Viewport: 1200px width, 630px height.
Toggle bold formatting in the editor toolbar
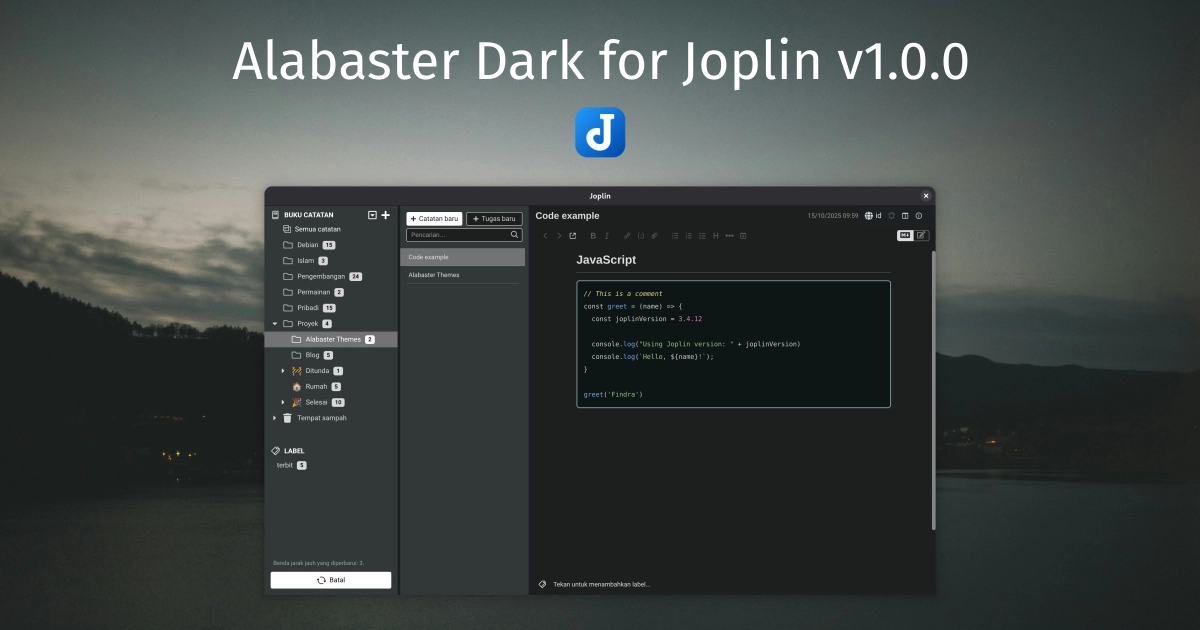[x=593, y=235]
